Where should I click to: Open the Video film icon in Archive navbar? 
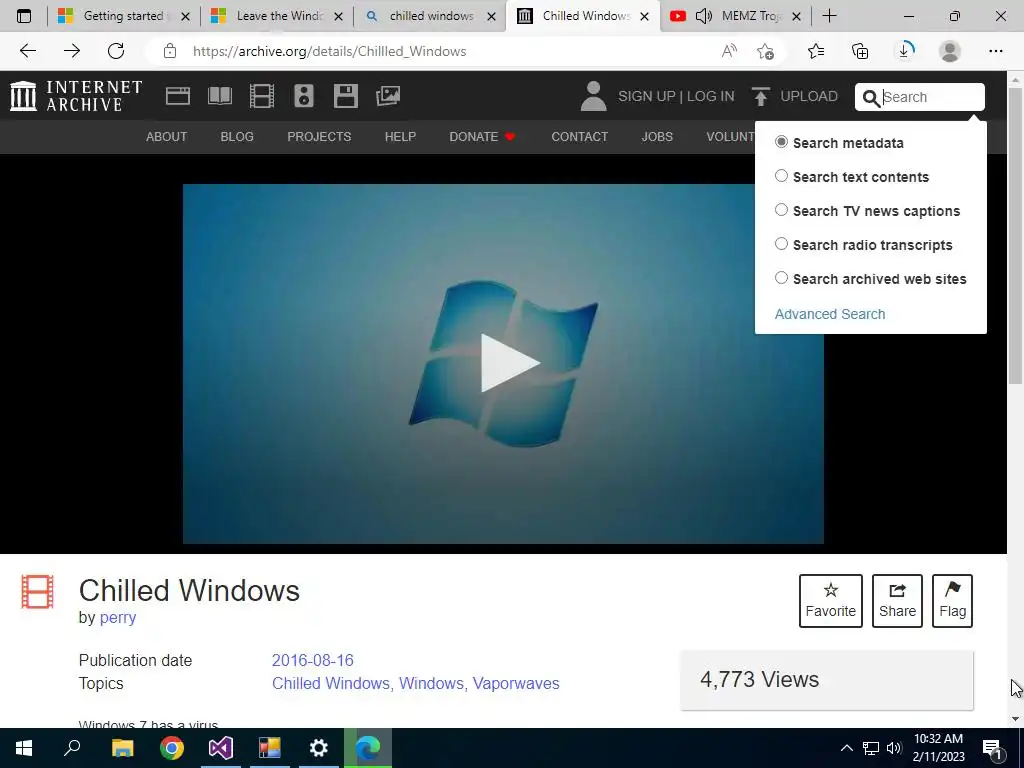(x=262, y=96)
